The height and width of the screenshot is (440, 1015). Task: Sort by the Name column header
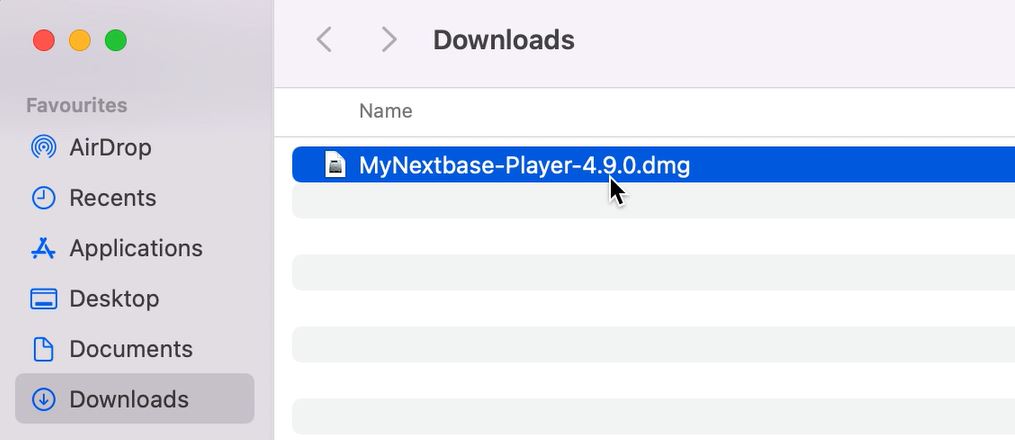click(386, 111)
